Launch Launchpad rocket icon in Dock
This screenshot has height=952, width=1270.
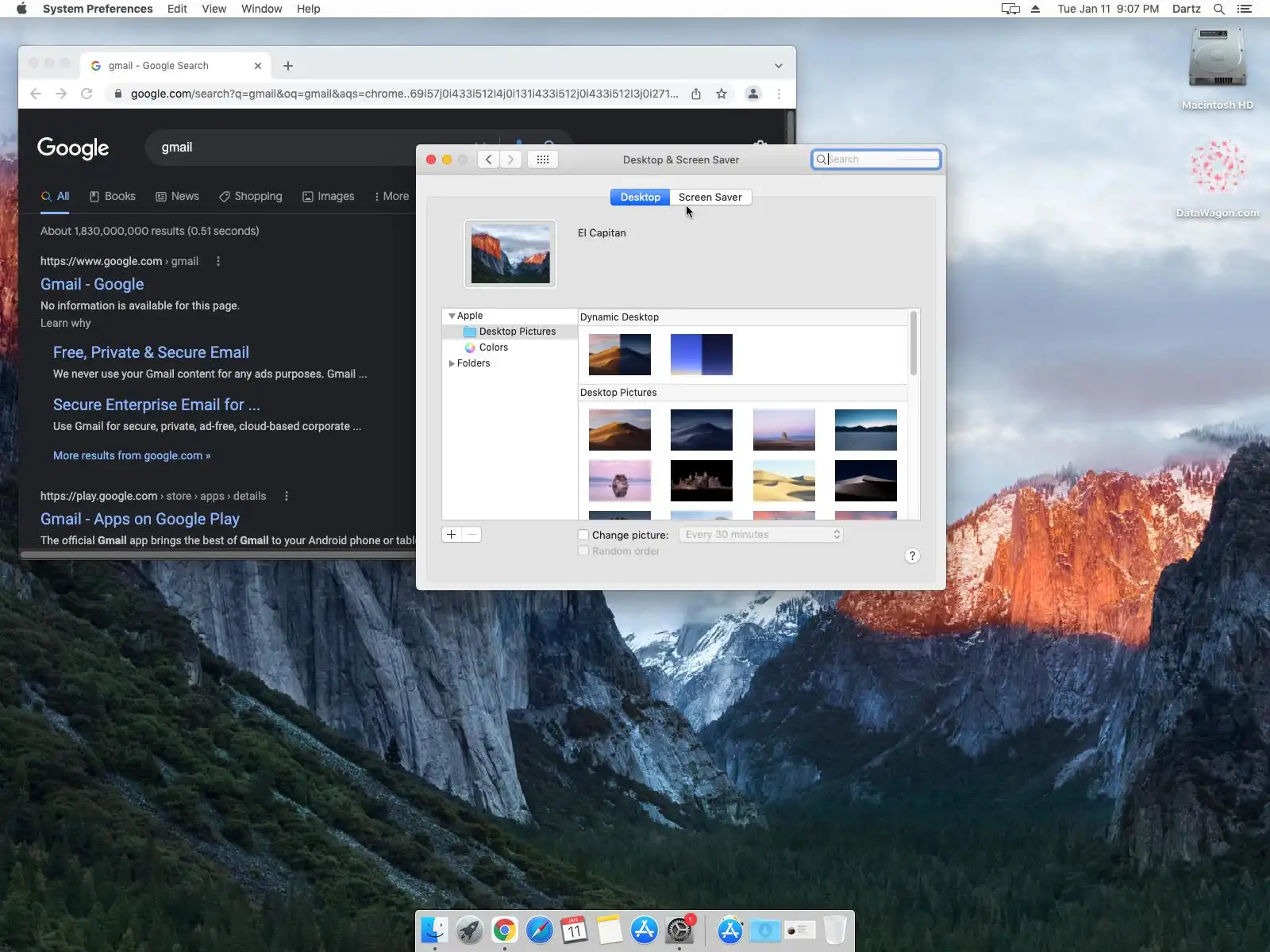(x=469, y=930)
